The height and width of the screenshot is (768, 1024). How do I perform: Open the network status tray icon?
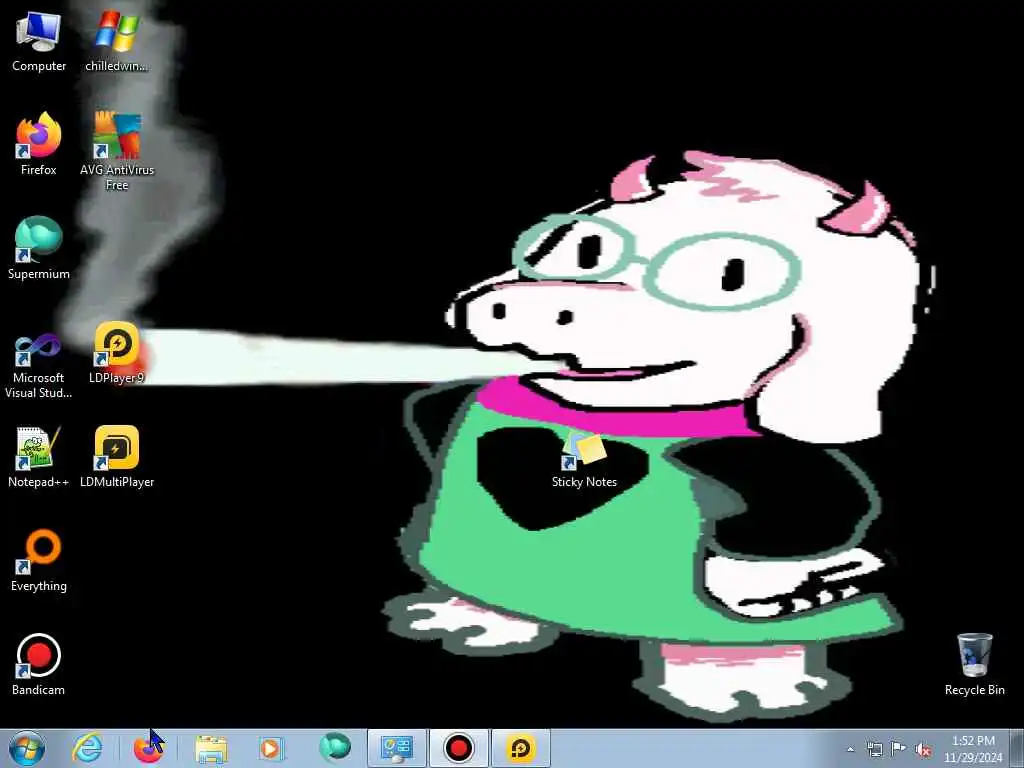point(874,749)
